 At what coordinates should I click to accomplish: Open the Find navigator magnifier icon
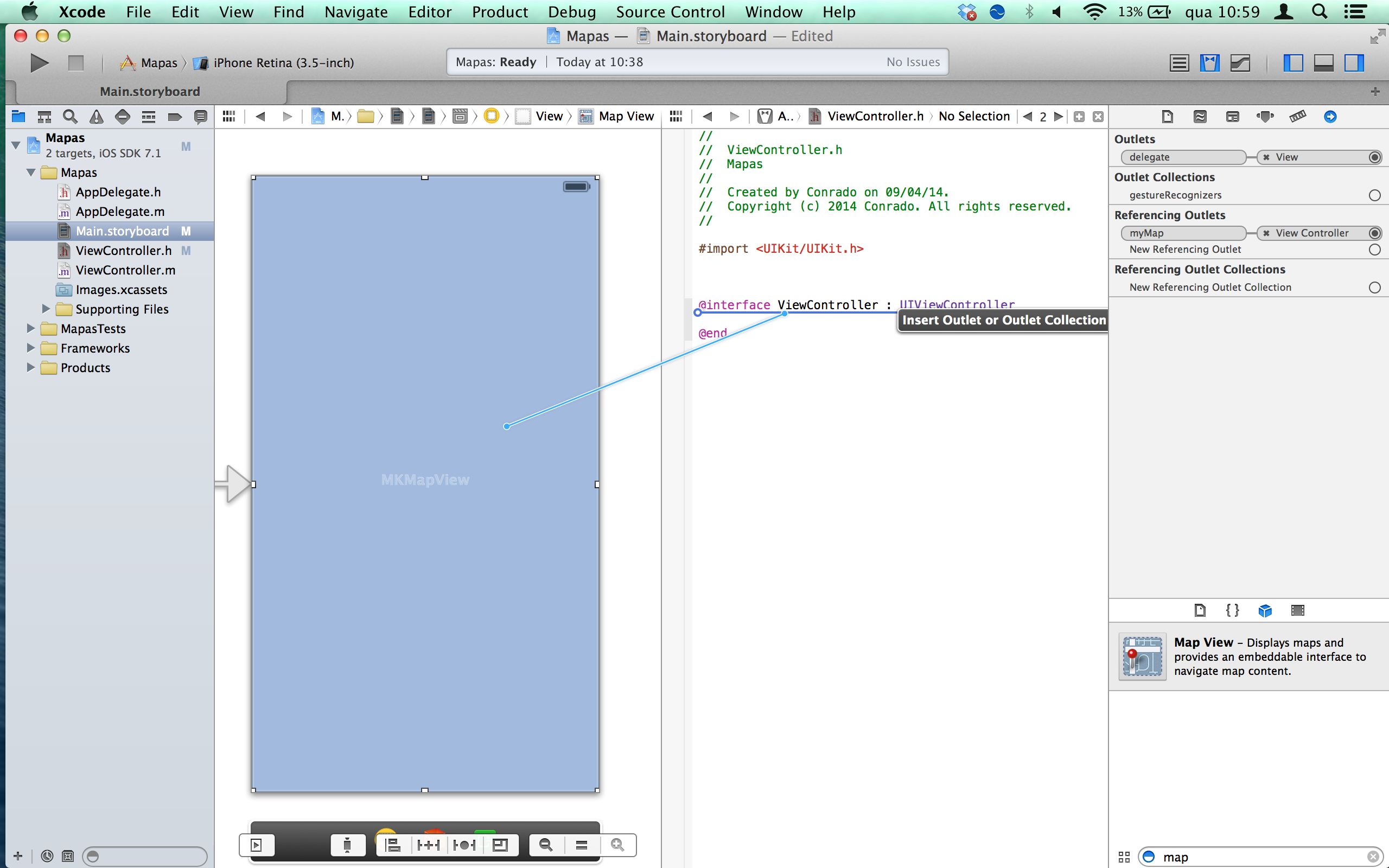coord(70,117)
